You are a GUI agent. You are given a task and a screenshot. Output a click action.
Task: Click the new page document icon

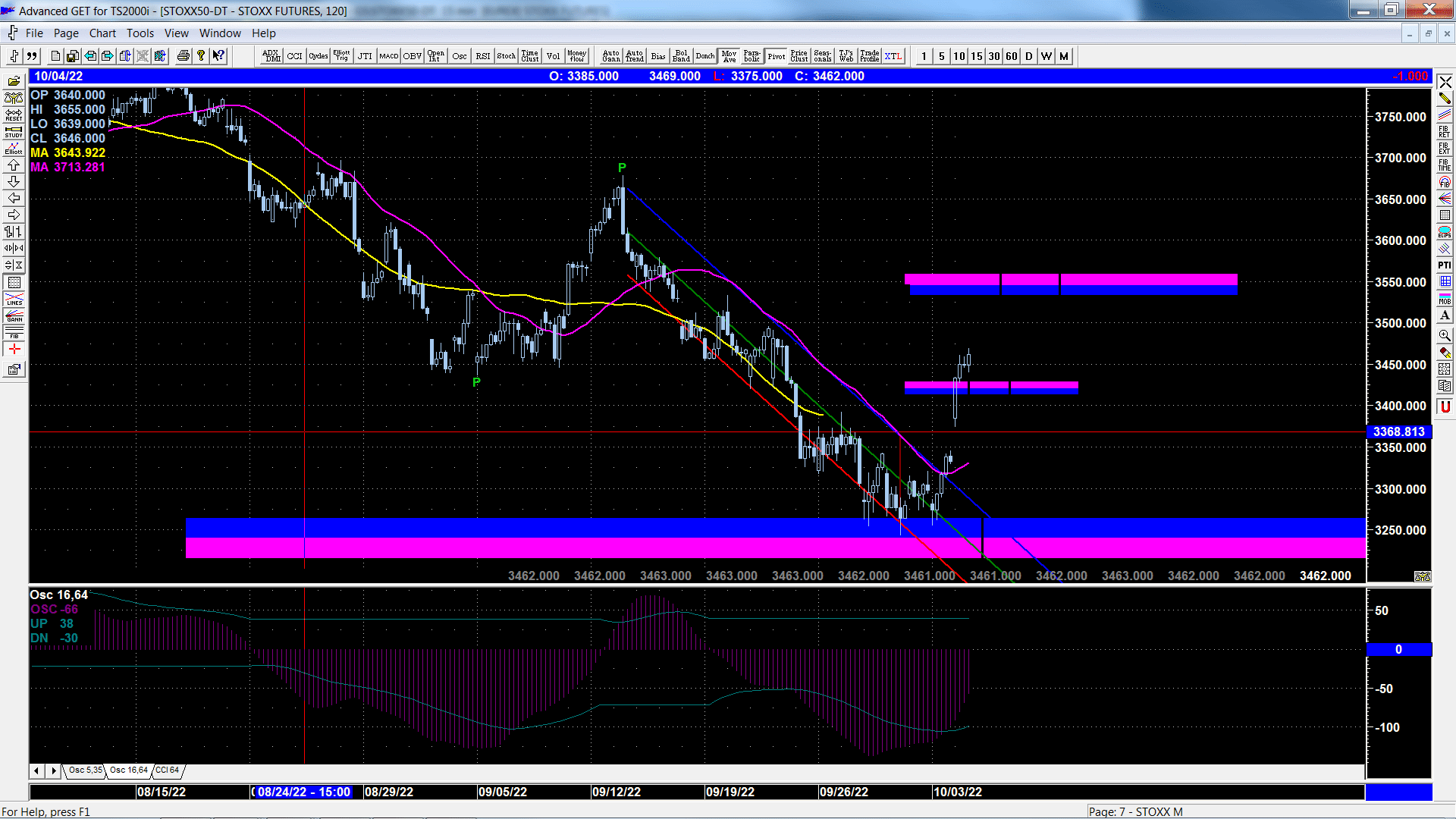[55, 56]
